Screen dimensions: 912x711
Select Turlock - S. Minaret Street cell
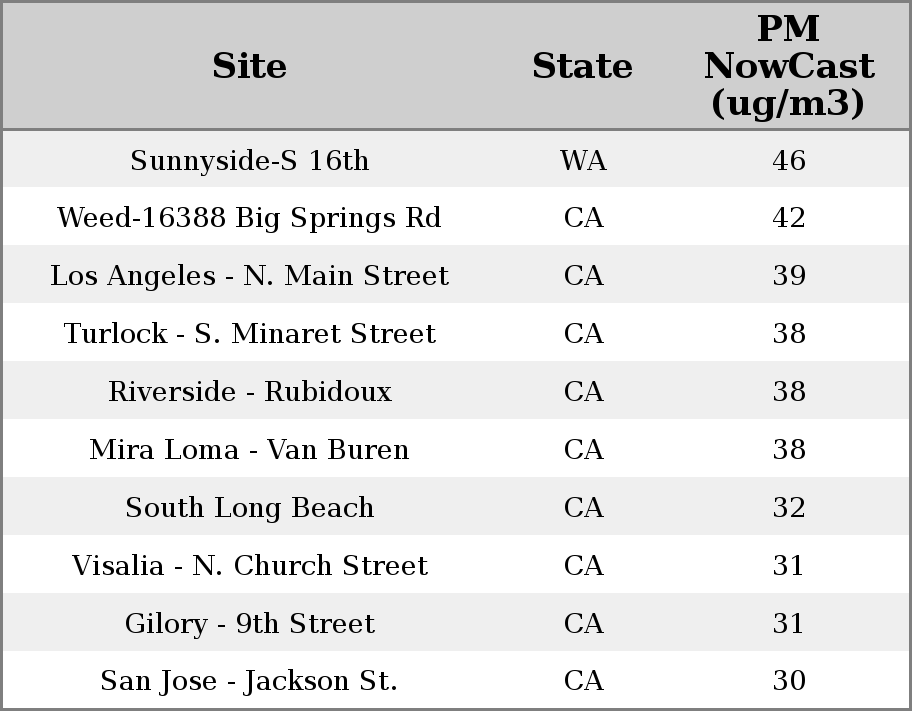pyautogui.click(x=249, y=333)
